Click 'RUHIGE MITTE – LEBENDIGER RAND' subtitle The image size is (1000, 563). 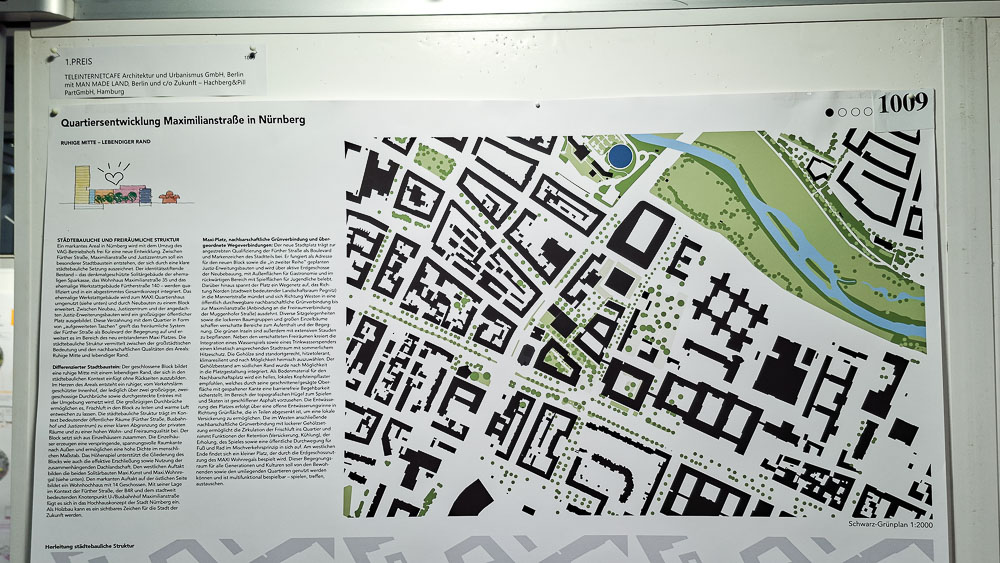coord(105,143)
